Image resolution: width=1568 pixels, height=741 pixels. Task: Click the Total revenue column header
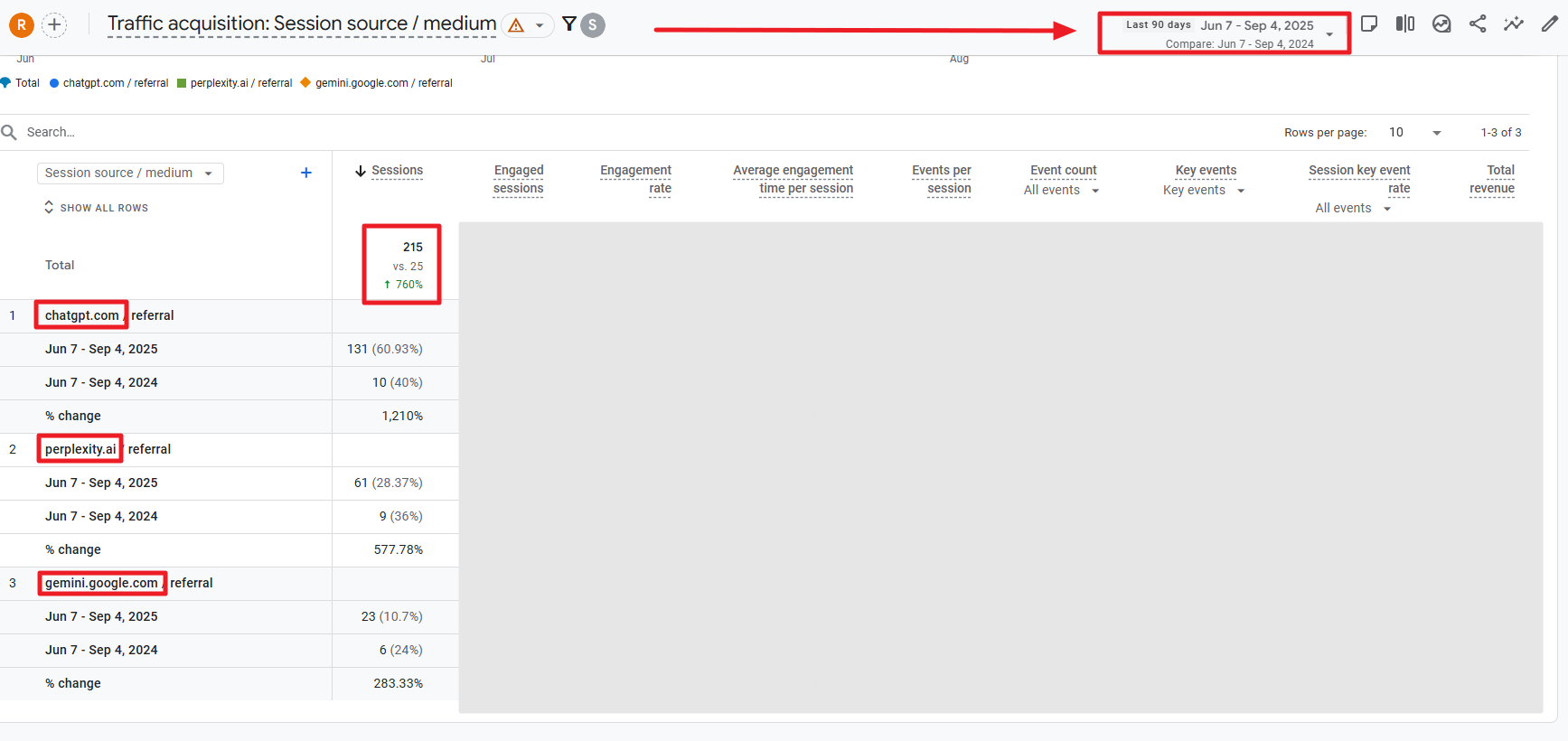[x=1492, y=179]
